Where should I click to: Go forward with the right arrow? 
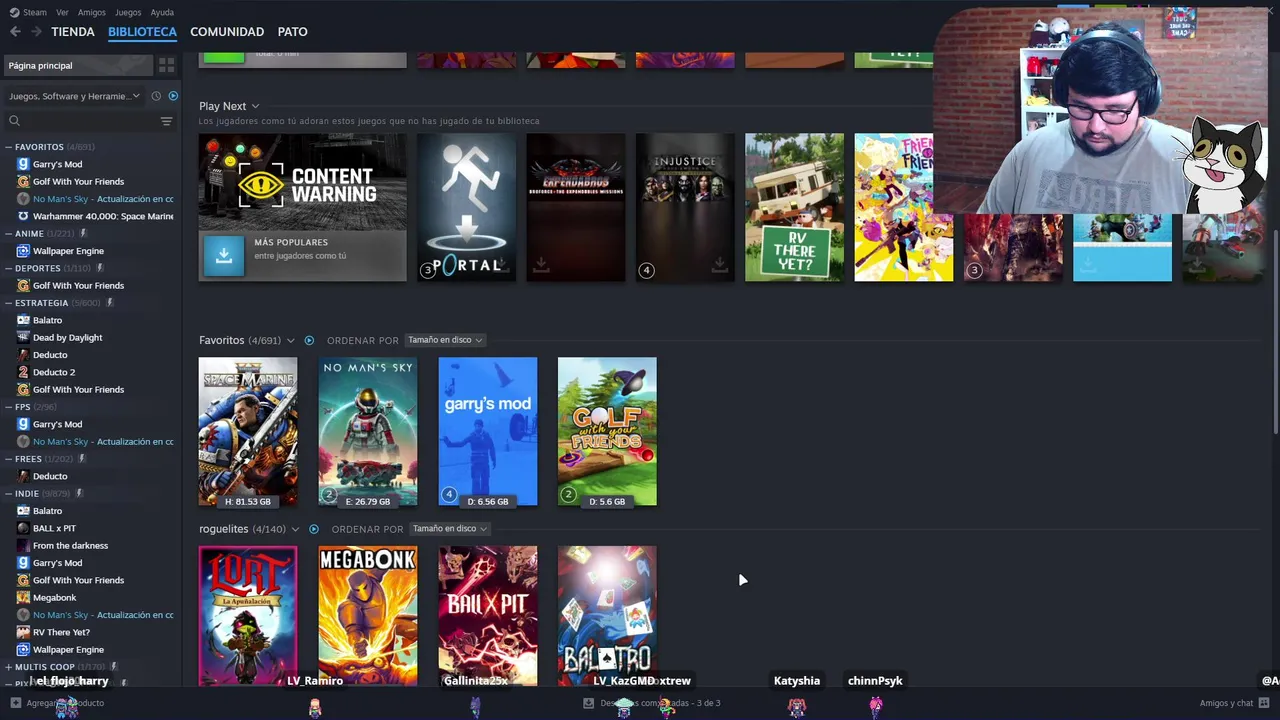(x=36, y=32)
